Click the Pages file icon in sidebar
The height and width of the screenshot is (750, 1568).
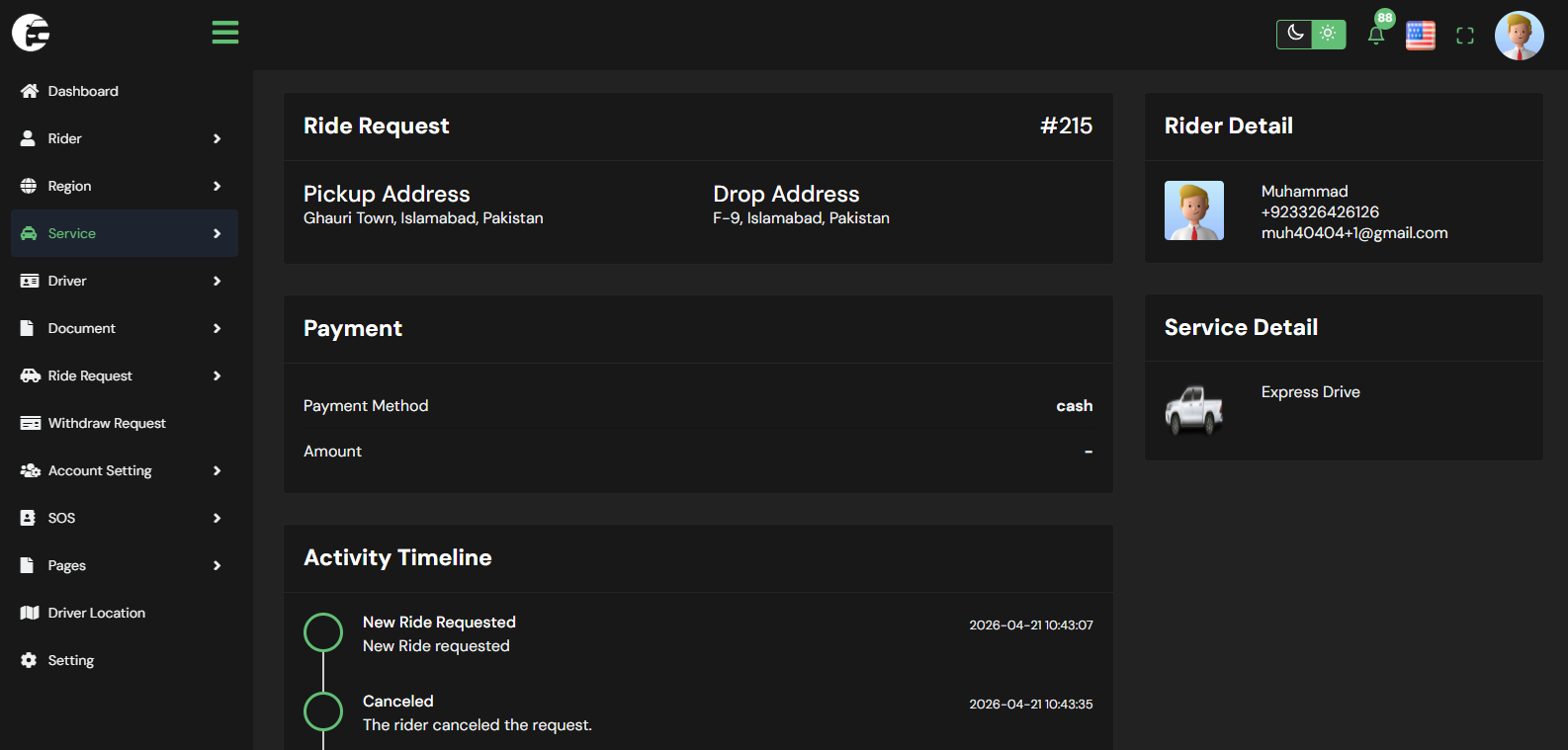point(28,565)
